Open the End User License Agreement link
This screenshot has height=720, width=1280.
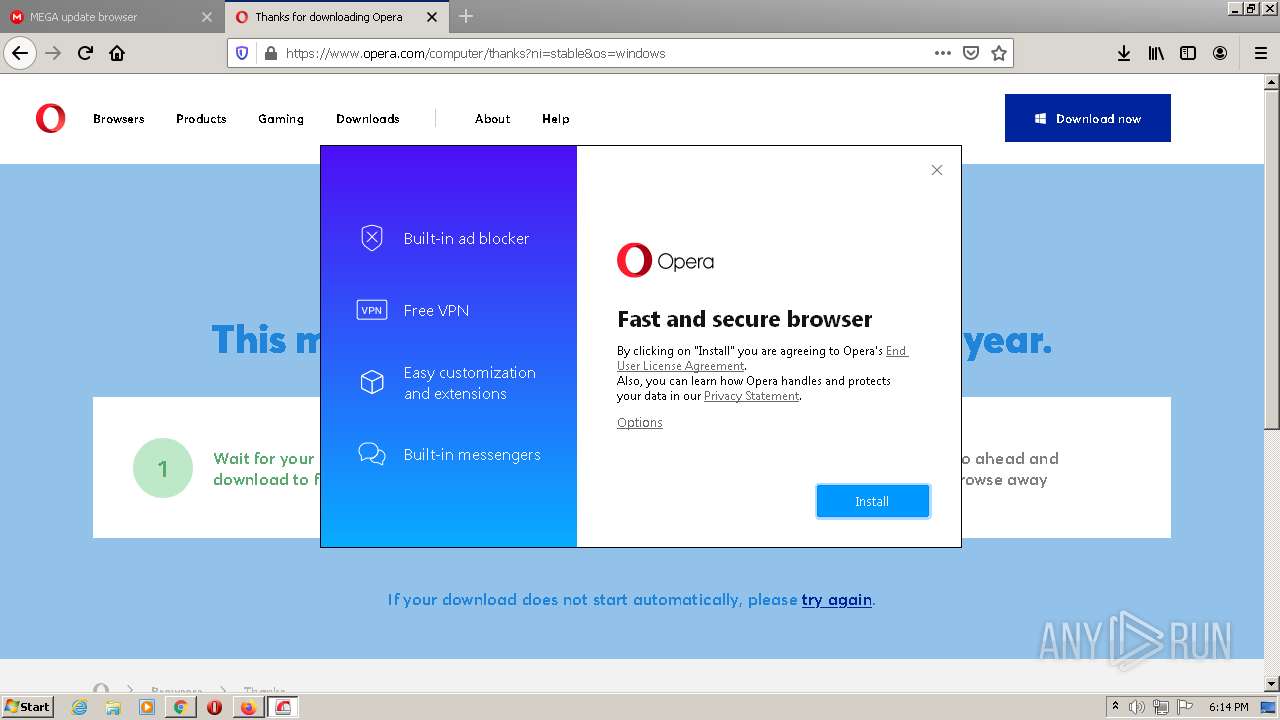pos(762,358)
